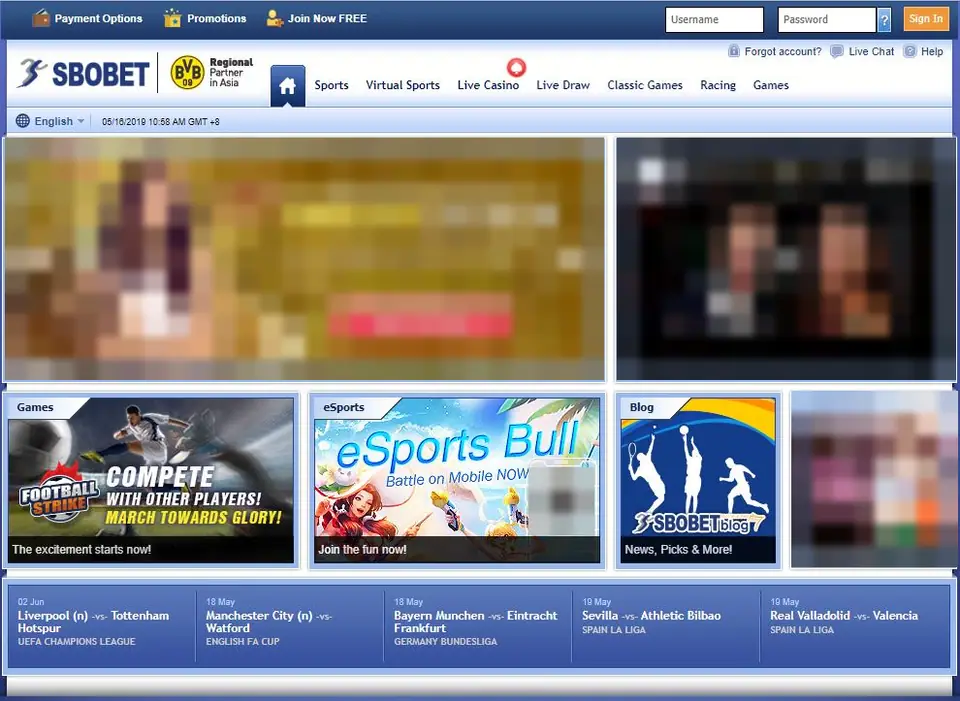This screenshot has width=960, height=701.
Task: Focus the Password field
Action: click(x=827, y=20)
